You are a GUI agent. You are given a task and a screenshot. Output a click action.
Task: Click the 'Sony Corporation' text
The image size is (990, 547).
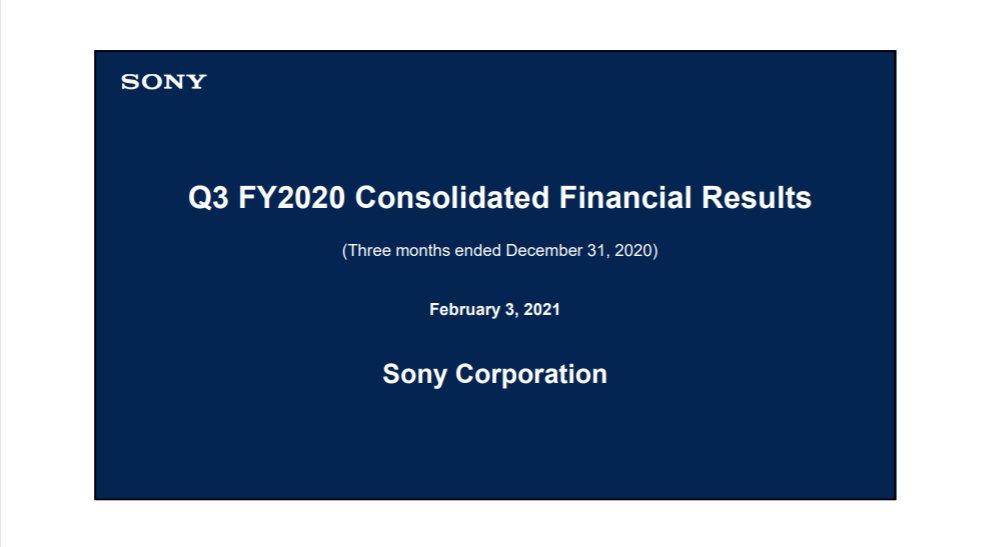(494, 375)
